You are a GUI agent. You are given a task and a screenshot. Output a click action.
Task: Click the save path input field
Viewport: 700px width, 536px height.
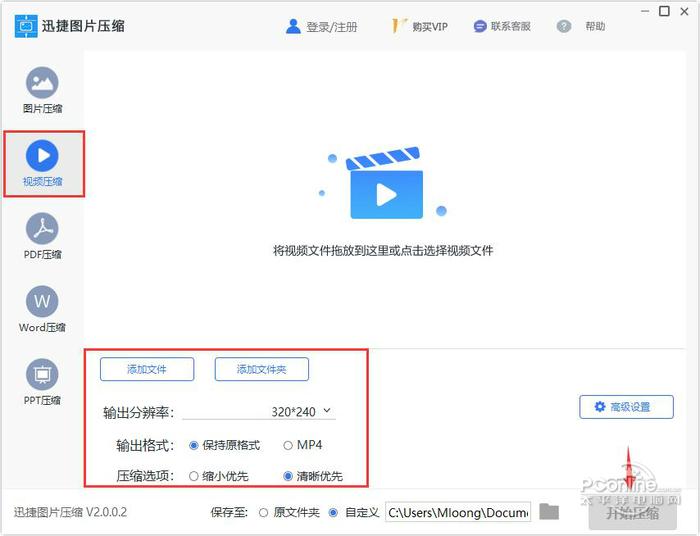pyautogui.click(x=458, y=512)
